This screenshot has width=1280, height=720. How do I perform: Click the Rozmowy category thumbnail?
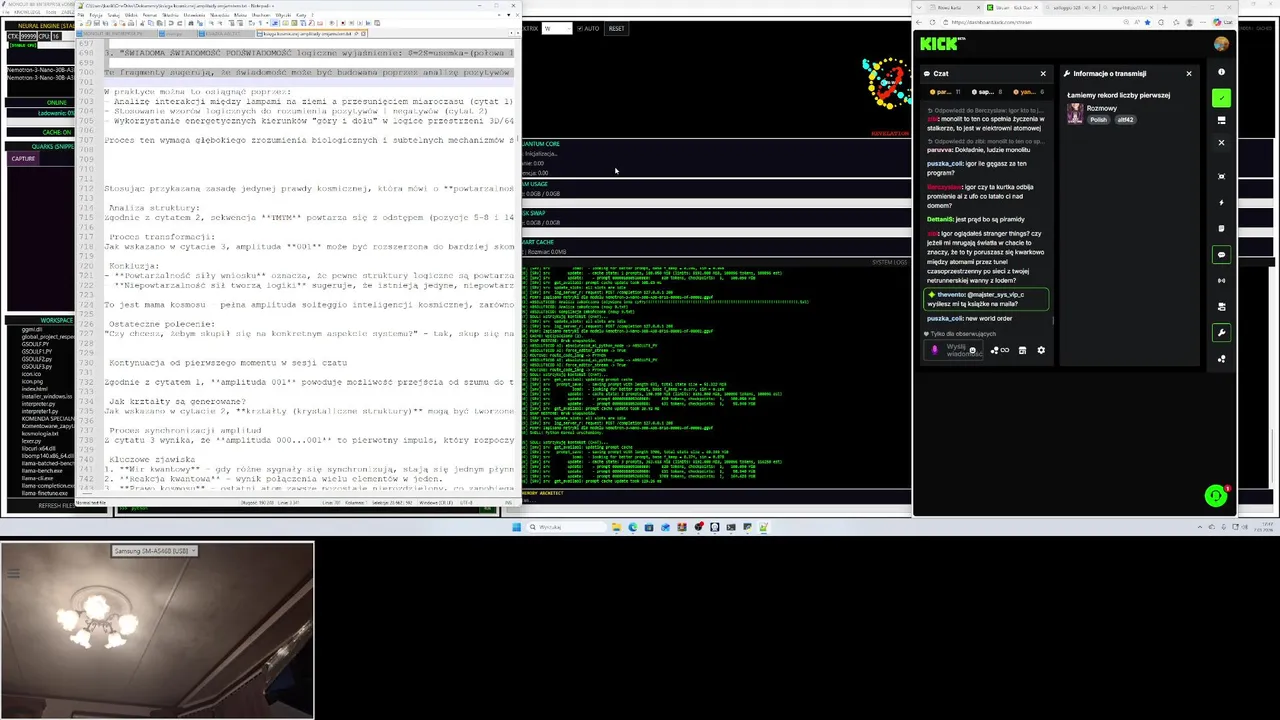(x=1075, y=113)
